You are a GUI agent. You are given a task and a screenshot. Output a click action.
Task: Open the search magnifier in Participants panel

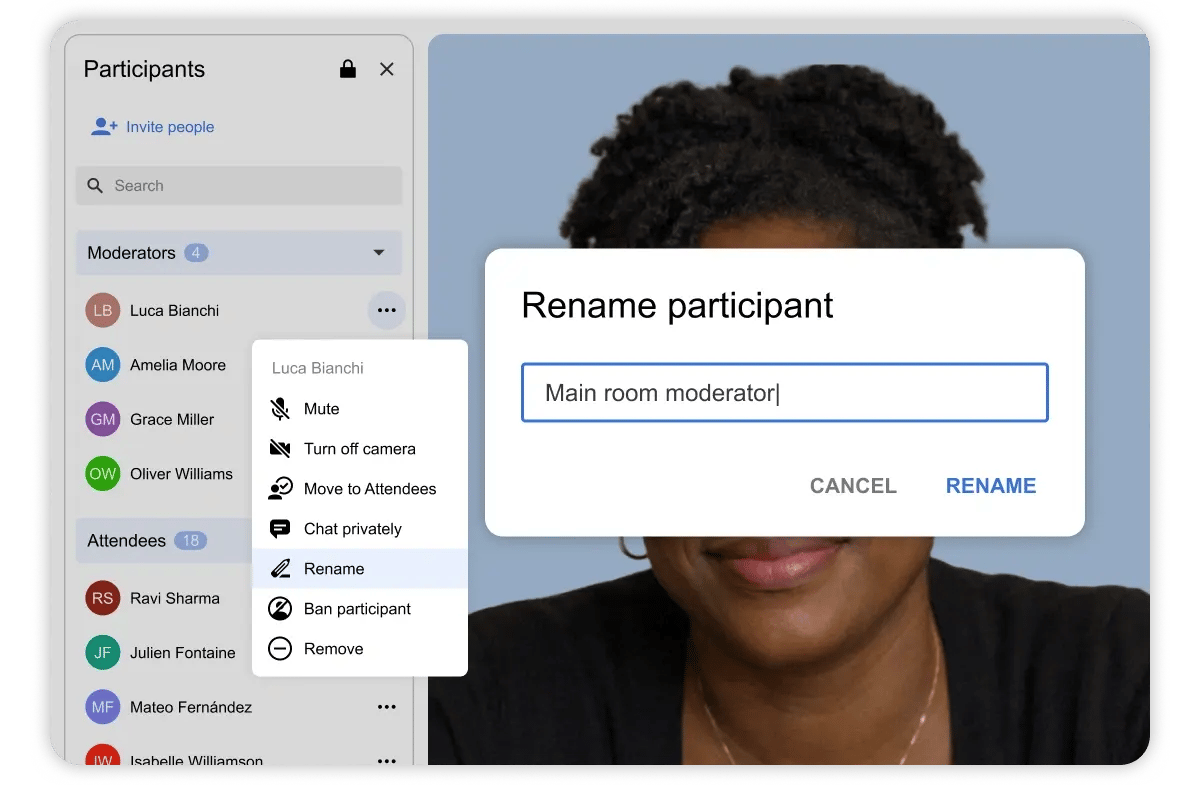[x=95, y=185]
